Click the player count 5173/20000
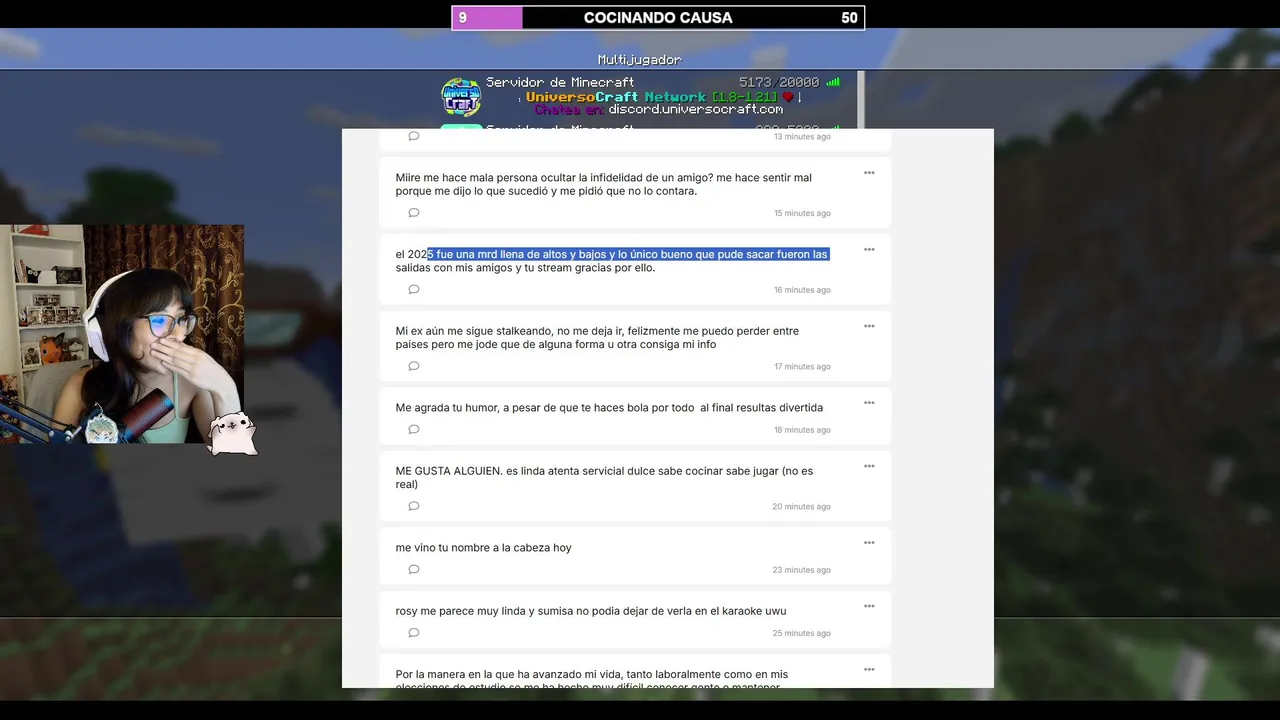The width and height of the screenshot is (1280, 720). point(779,82)
